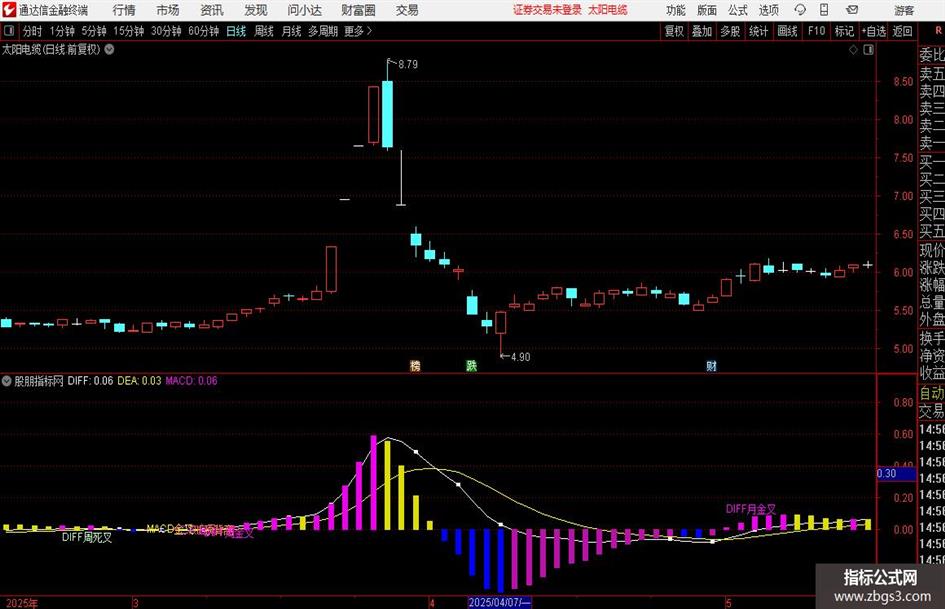Click the DIFF周死叉 signal label
945x609 pixels.
point(87,537)
